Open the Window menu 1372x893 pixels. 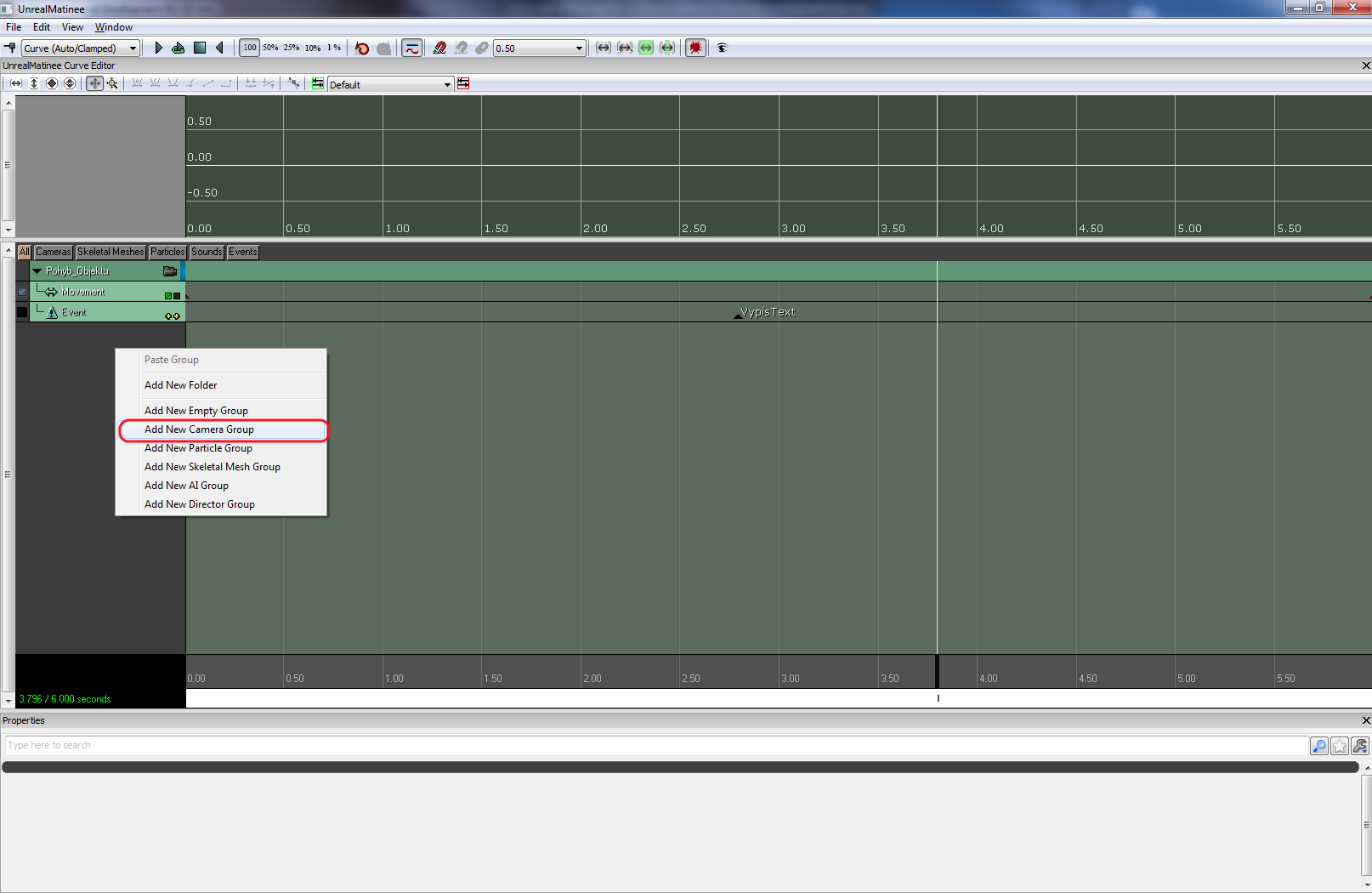coord(114,27)
